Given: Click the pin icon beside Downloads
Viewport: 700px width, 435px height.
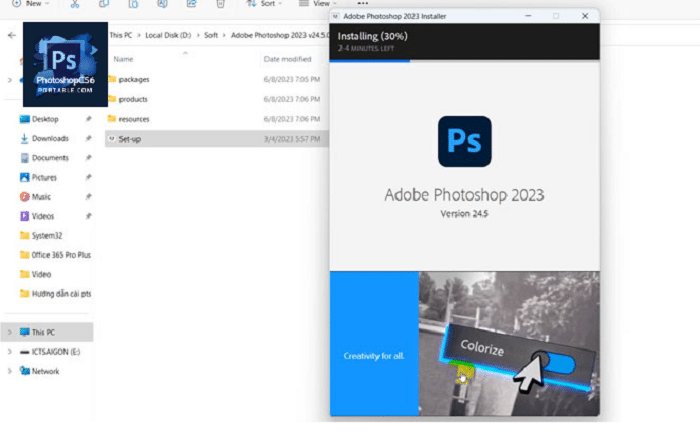Looking at the screenshot, I should [x=88, y=138].
